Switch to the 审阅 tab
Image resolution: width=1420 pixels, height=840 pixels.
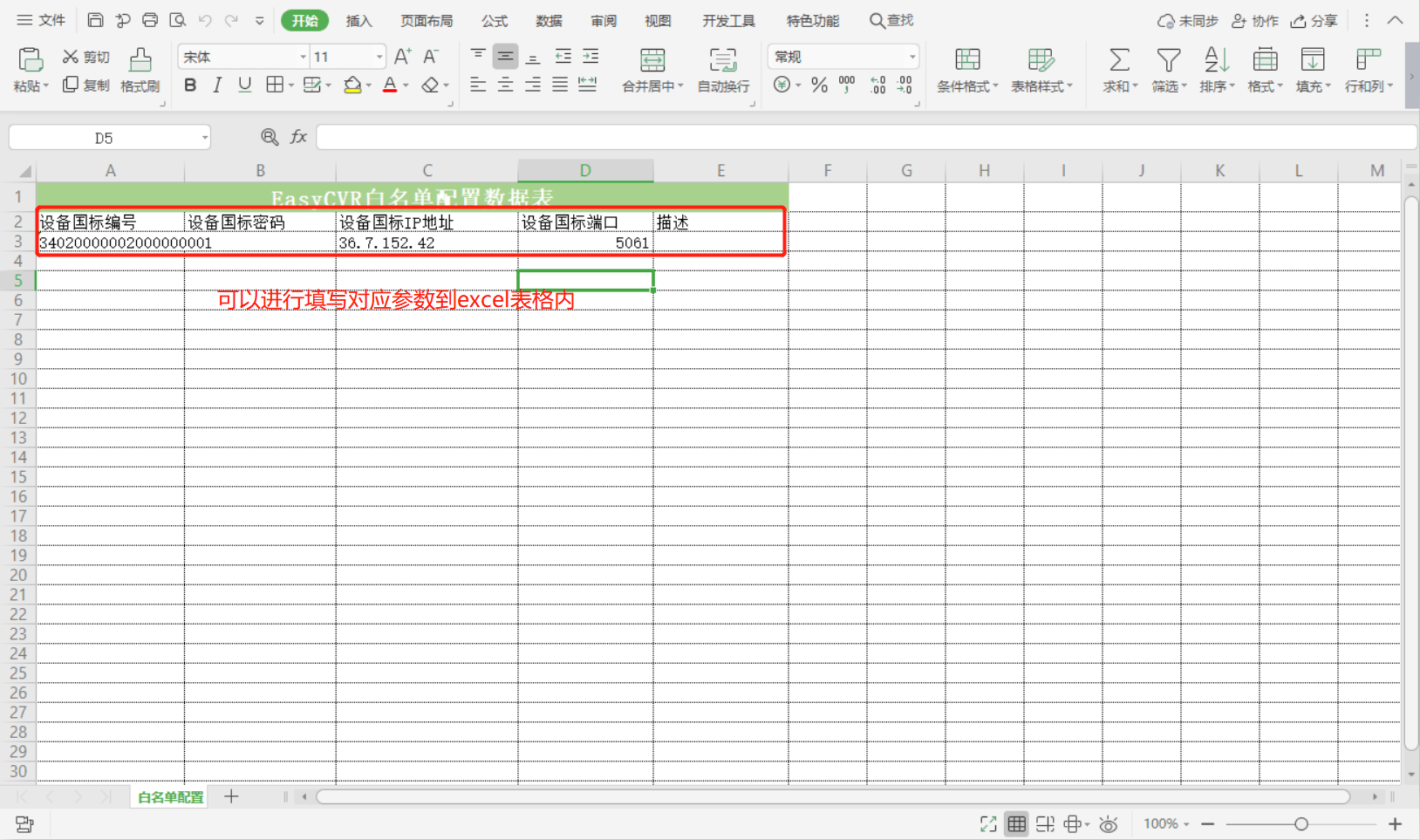coord(604,21)
